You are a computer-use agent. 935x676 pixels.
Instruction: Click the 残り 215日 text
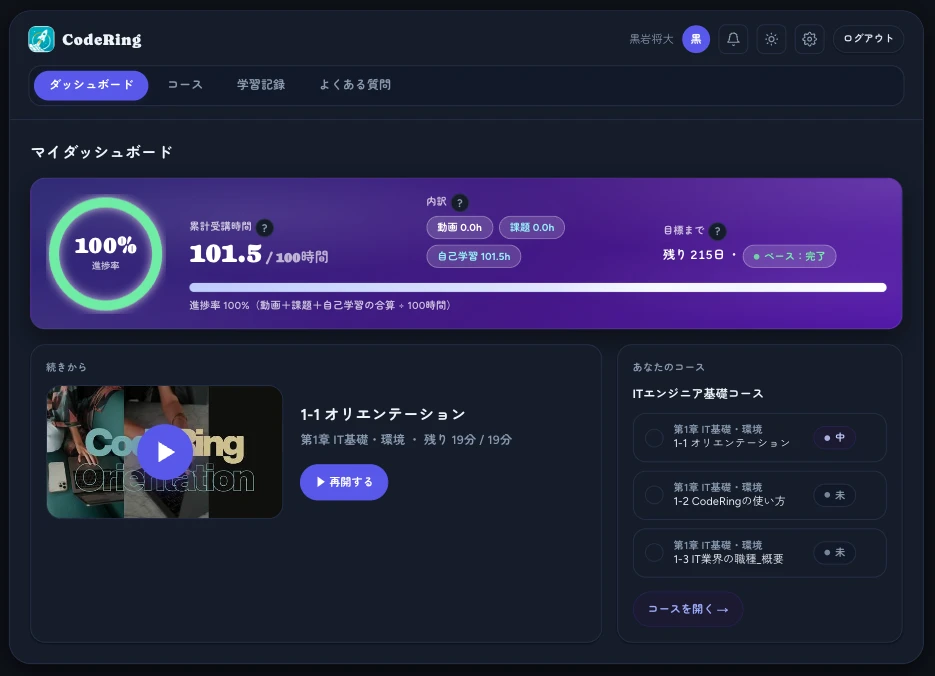coord(693,255)
